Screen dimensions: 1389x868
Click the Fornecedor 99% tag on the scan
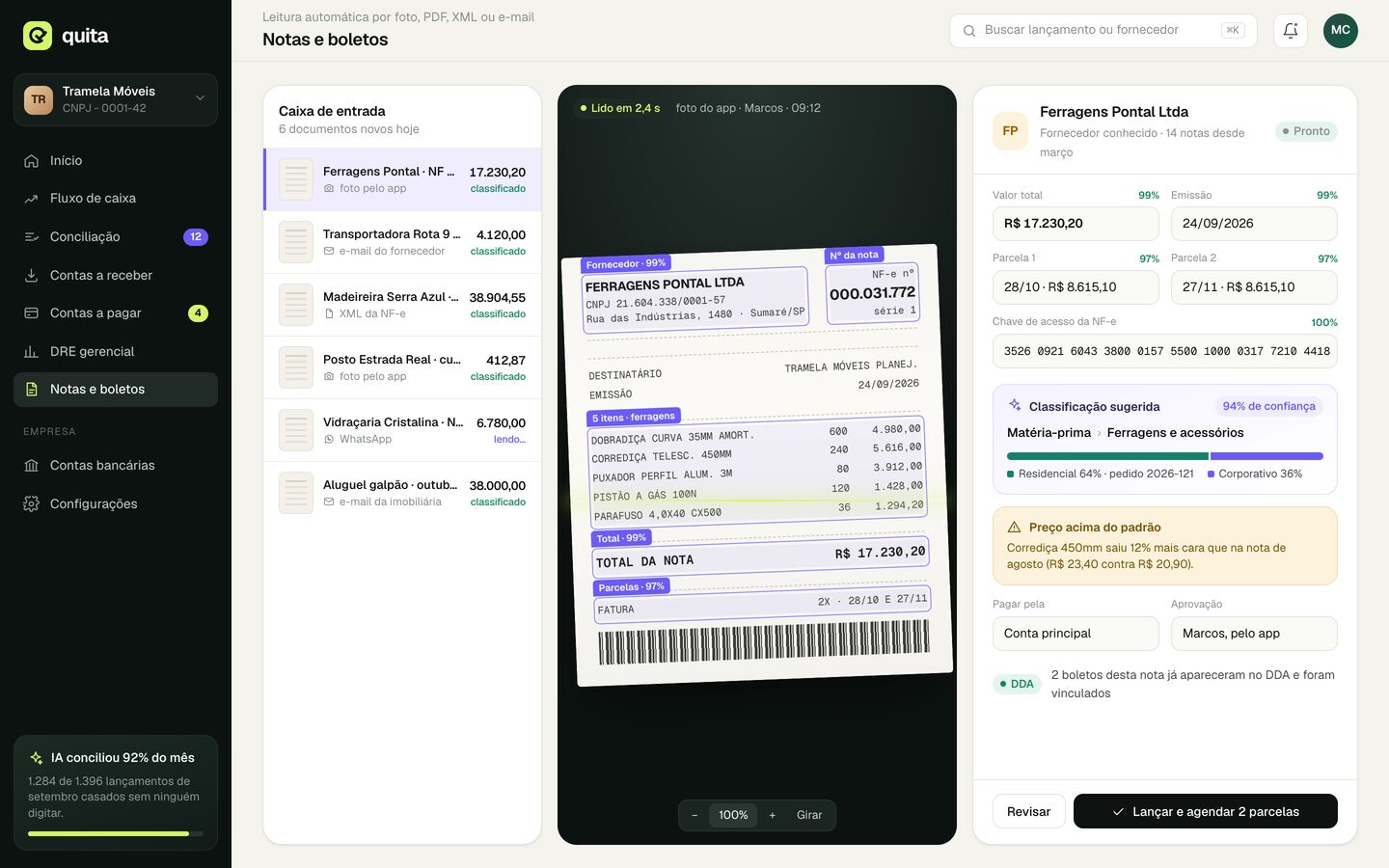pyautogui.click(x=626, y=263)
